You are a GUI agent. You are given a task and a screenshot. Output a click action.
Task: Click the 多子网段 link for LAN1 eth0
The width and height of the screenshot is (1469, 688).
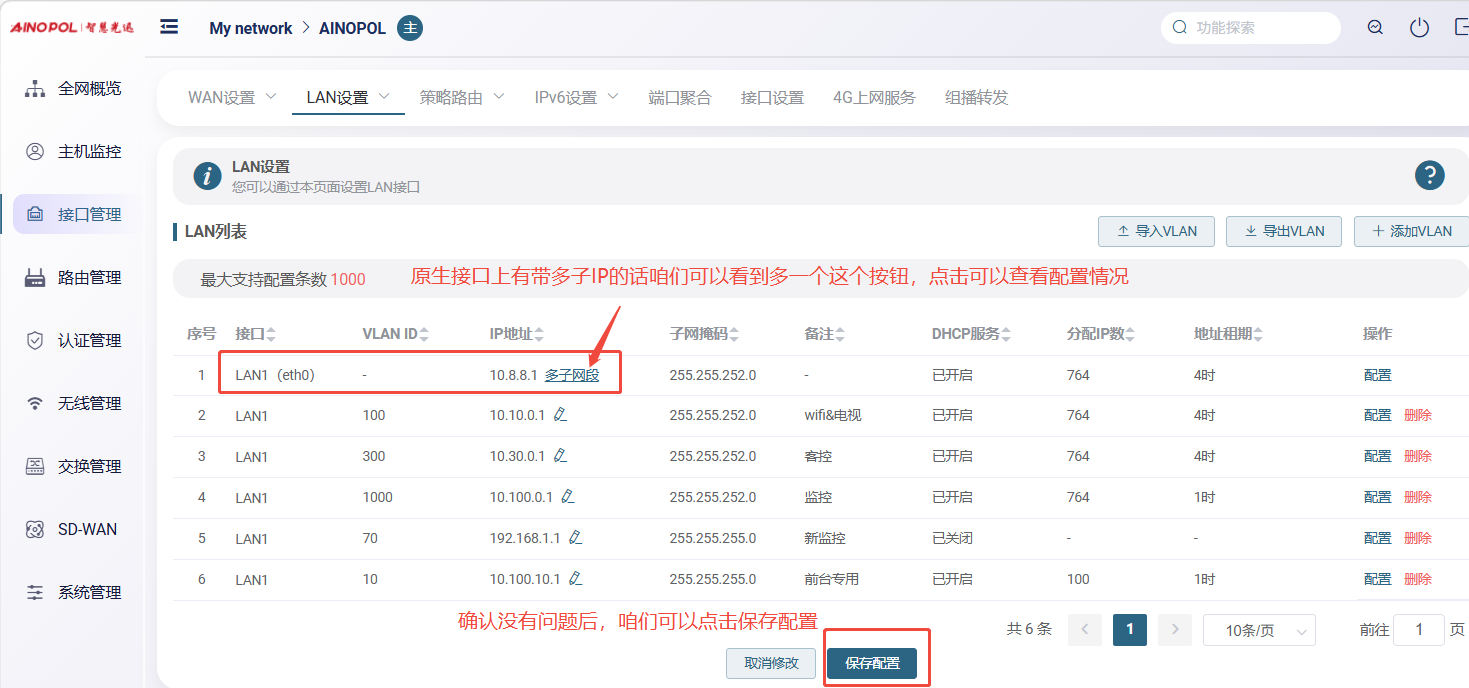coord(572,375)
